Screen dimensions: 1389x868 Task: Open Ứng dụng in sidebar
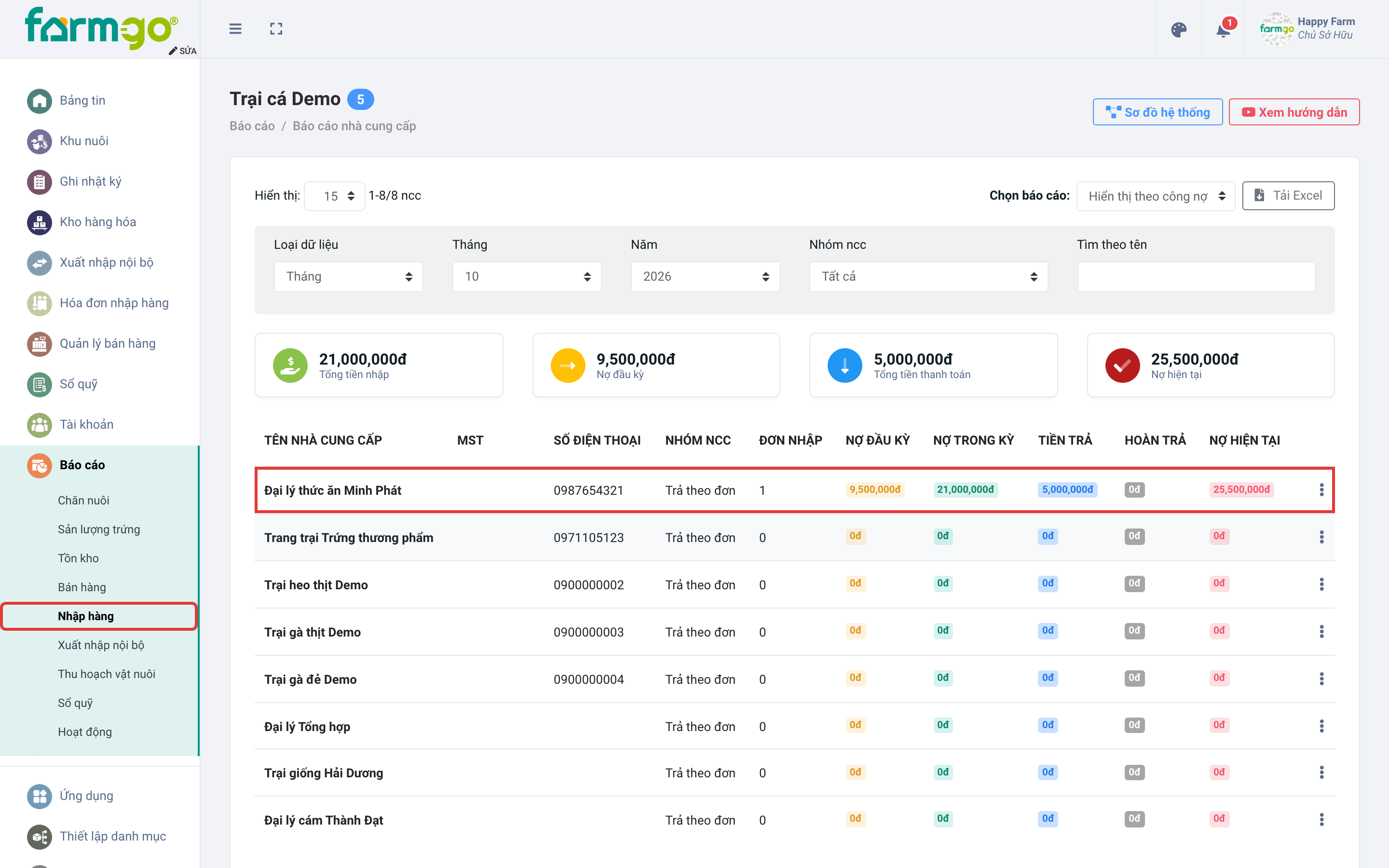[x=70, y=796]
